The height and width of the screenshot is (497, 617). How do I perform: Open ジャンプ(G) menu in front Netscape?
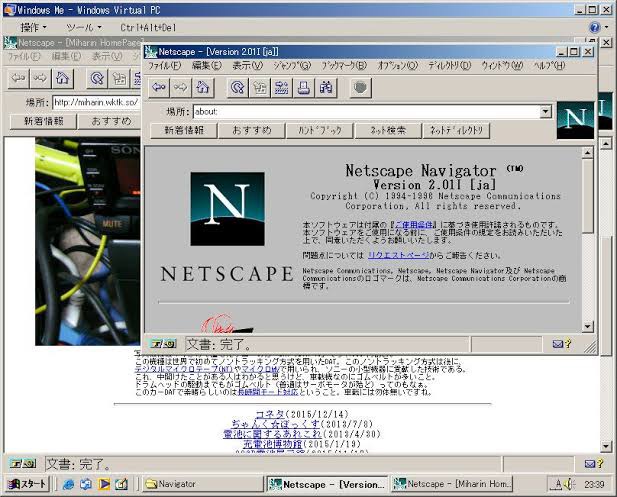pos(292,65)
